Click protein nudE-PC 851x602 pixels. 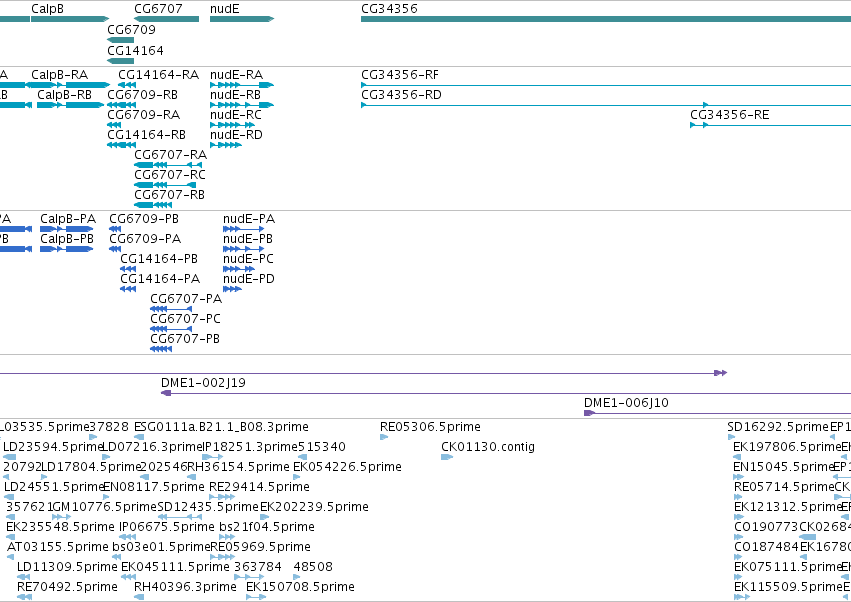click(248, 259)
